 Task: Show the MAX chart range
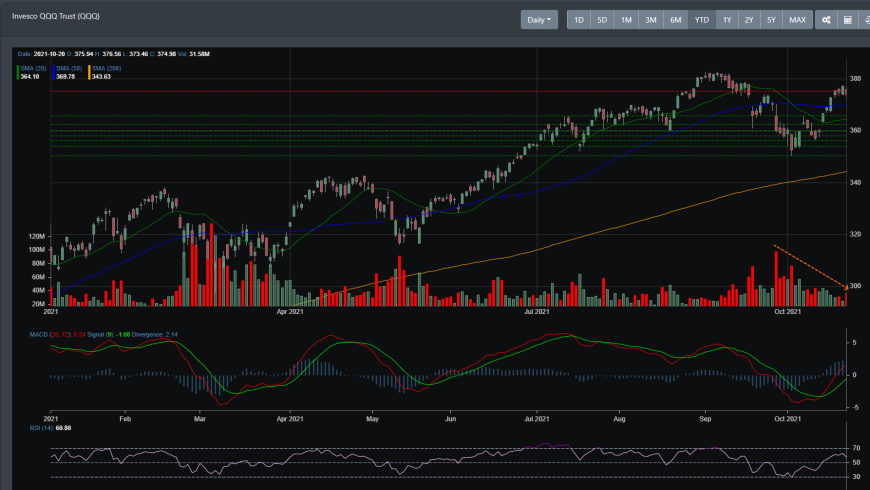(797, 20)
